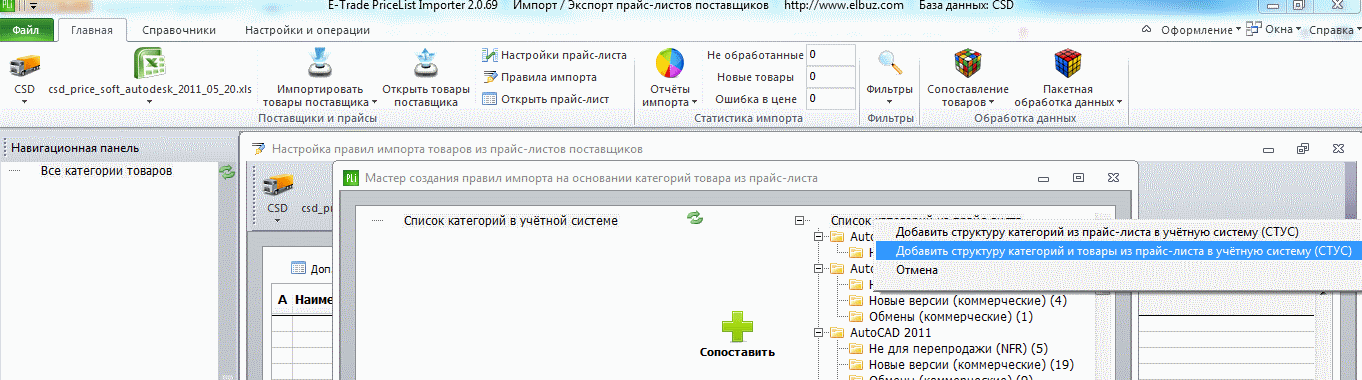Collapse the AutoCAD 2011 tree node
The image size is (1362, 380).
(x=817, y=332)
